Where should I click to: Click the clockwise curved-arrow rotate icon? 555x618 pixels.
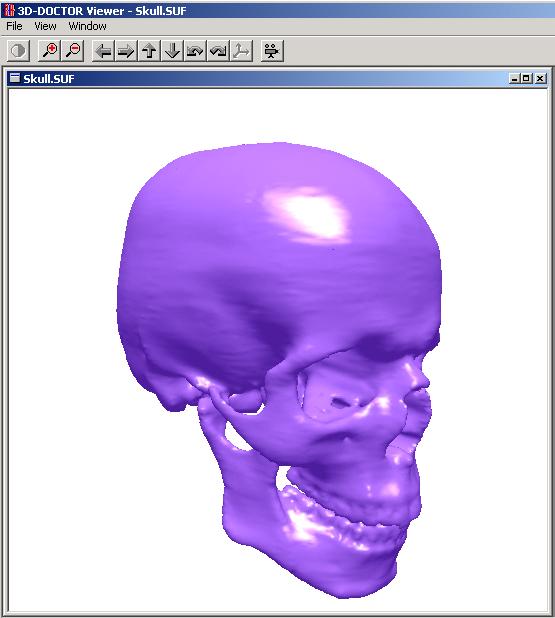218,51
